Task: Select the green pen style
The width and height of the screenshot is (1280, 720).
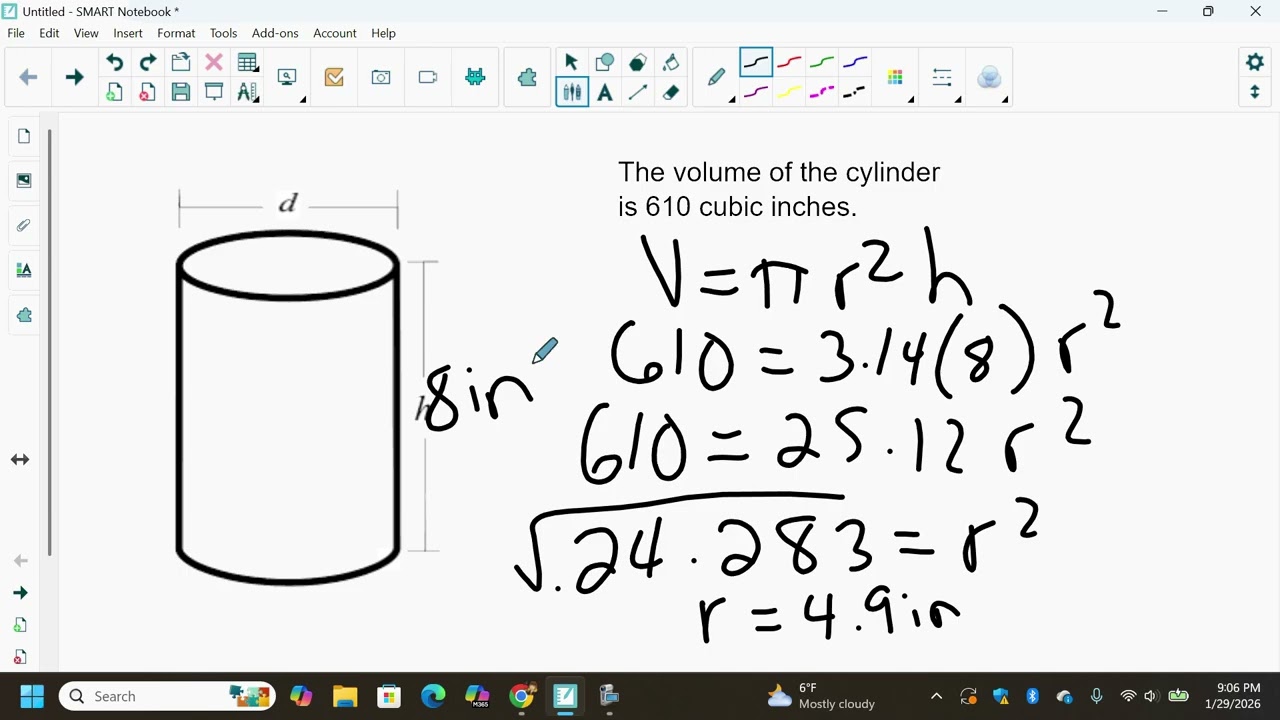Action: click(x=822, y=63)
